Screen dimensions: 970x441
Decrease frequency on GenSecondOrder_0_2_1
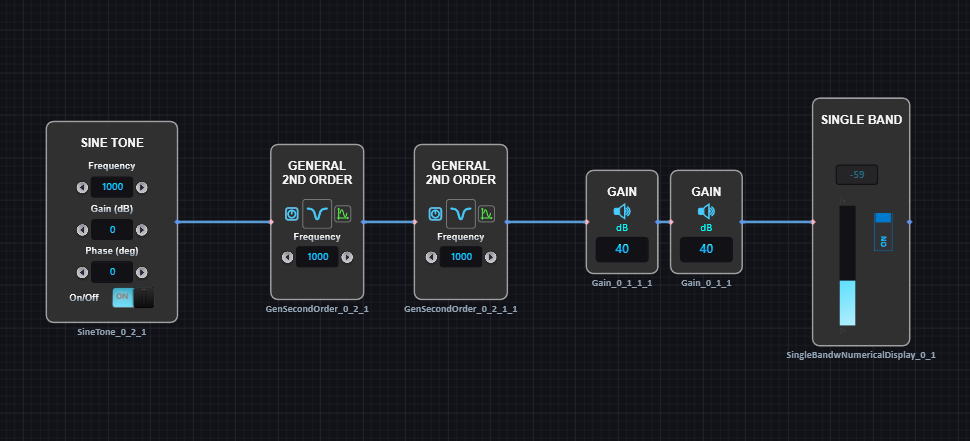[x=288, y=257]
